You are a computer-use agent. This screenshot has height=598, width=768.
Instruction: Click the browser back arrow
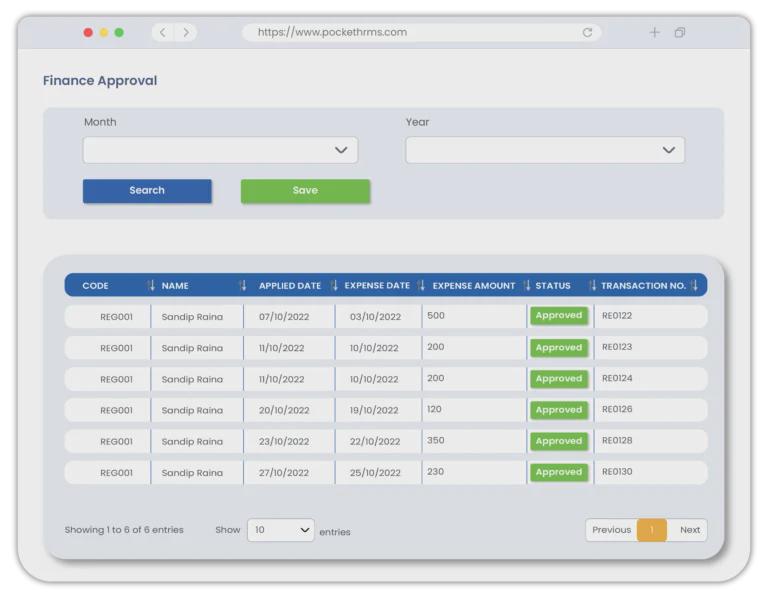click(164, 33)
